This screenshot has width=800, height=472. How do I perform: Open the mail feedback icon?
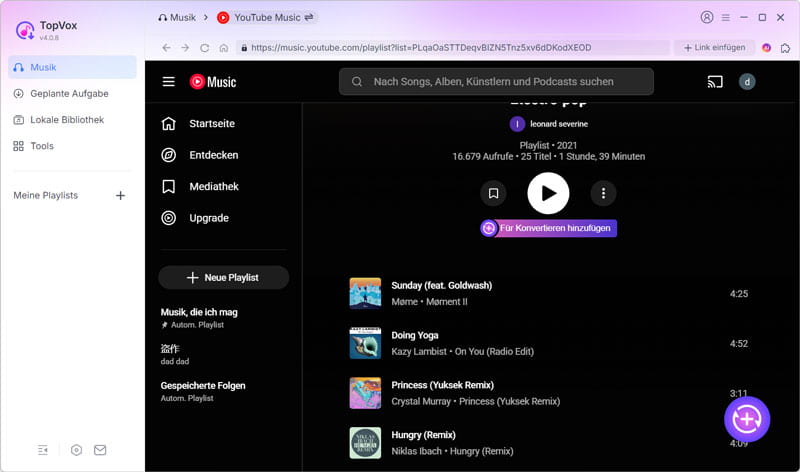100,450
